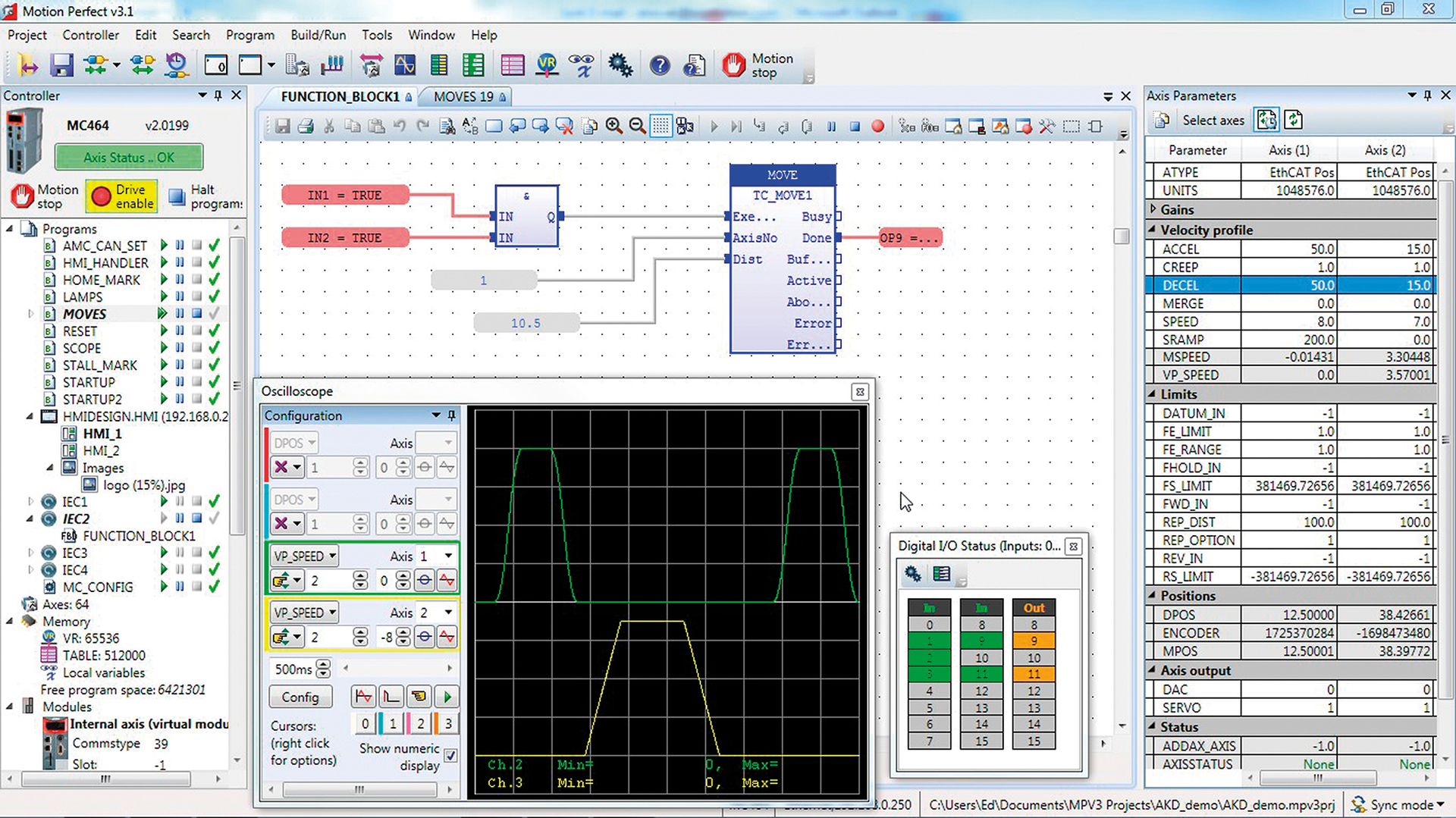This screenshot has height=818, width=1456.
Task: Click the zoom in magnifier in editor toolbar
Action: (x=613, y=127)
